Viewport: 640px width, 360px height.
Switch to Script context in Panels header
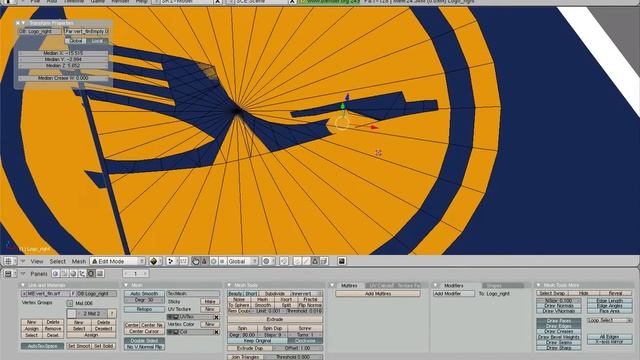click(64, 274)
